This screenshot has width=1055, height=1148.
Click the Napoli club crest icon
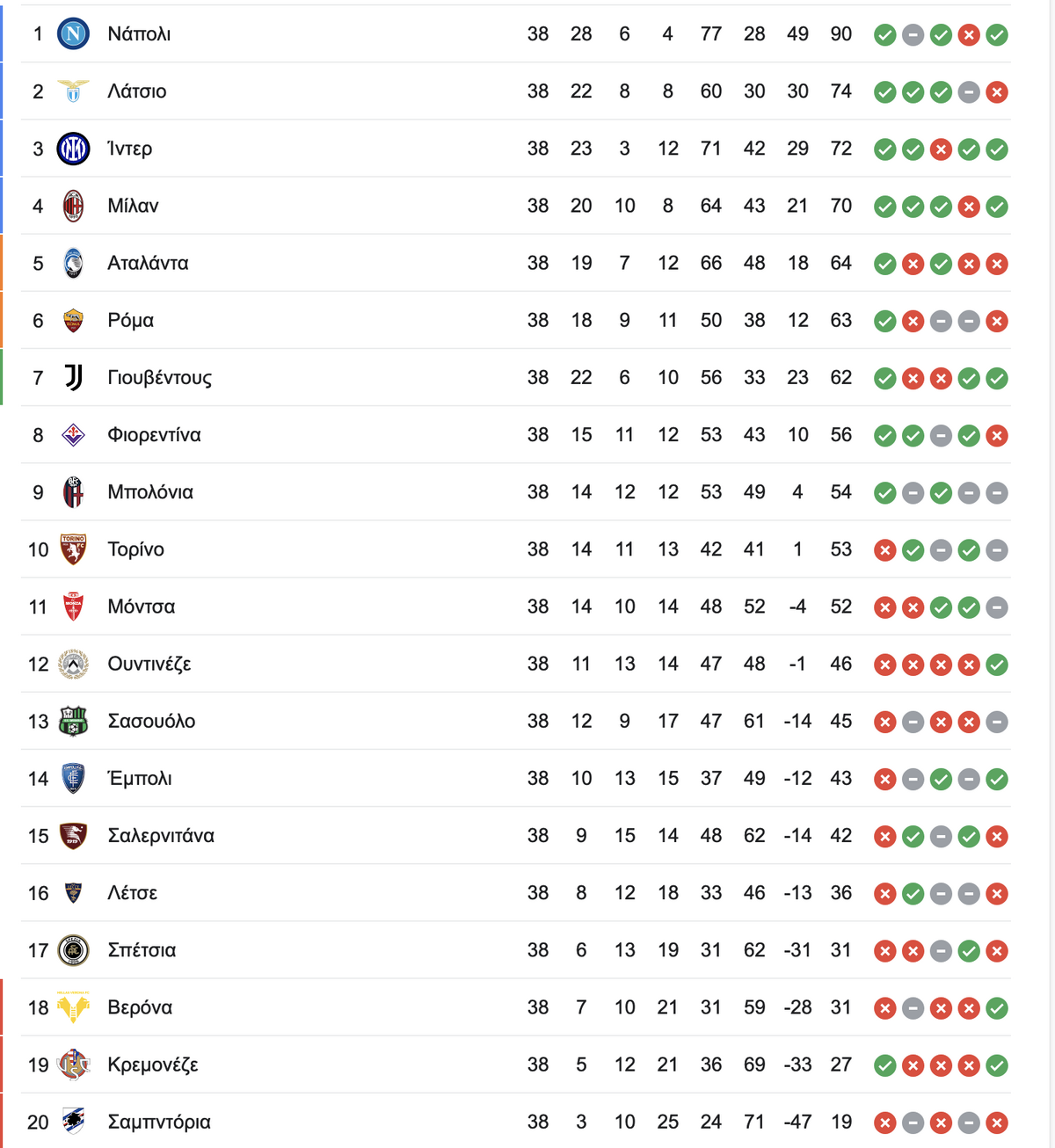click(73, 34)
